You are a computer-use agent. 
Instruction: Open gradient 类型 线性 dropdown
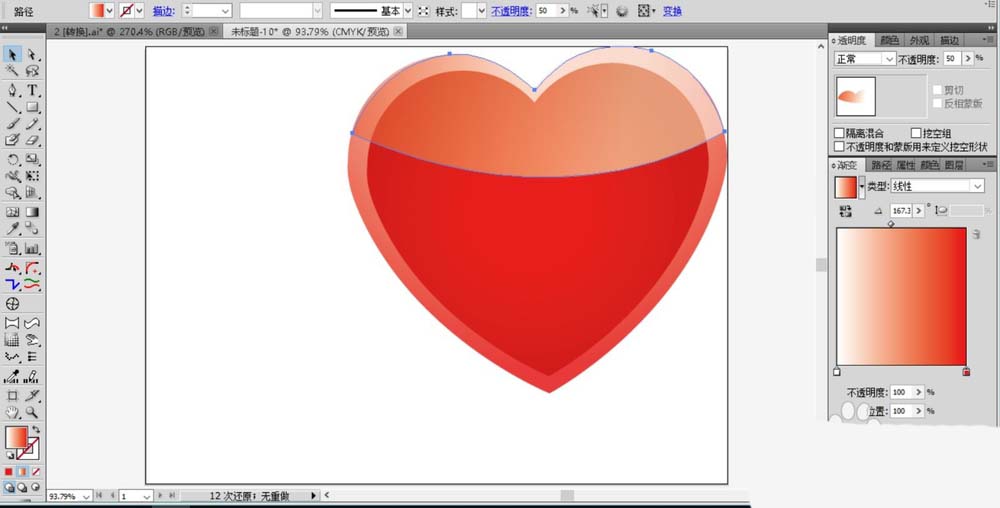(936, 186)
